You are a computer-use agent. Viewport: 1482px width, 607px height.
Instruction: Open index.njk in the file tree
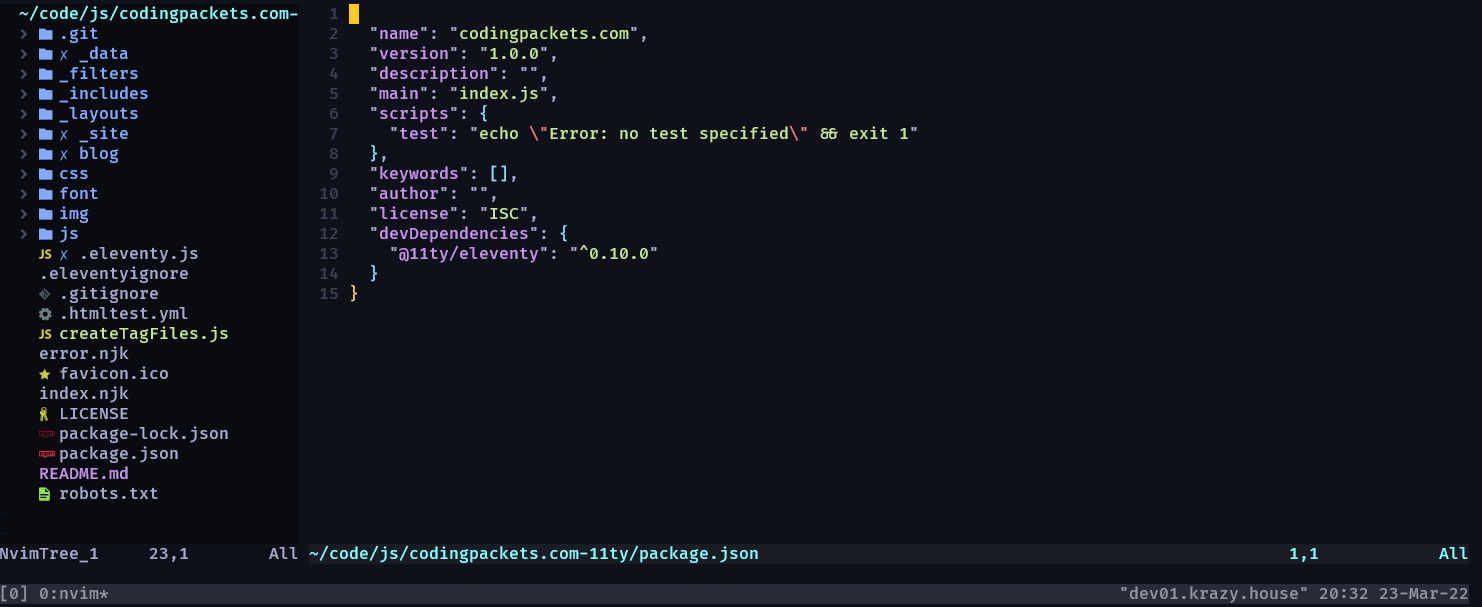[x=84, y=394]
